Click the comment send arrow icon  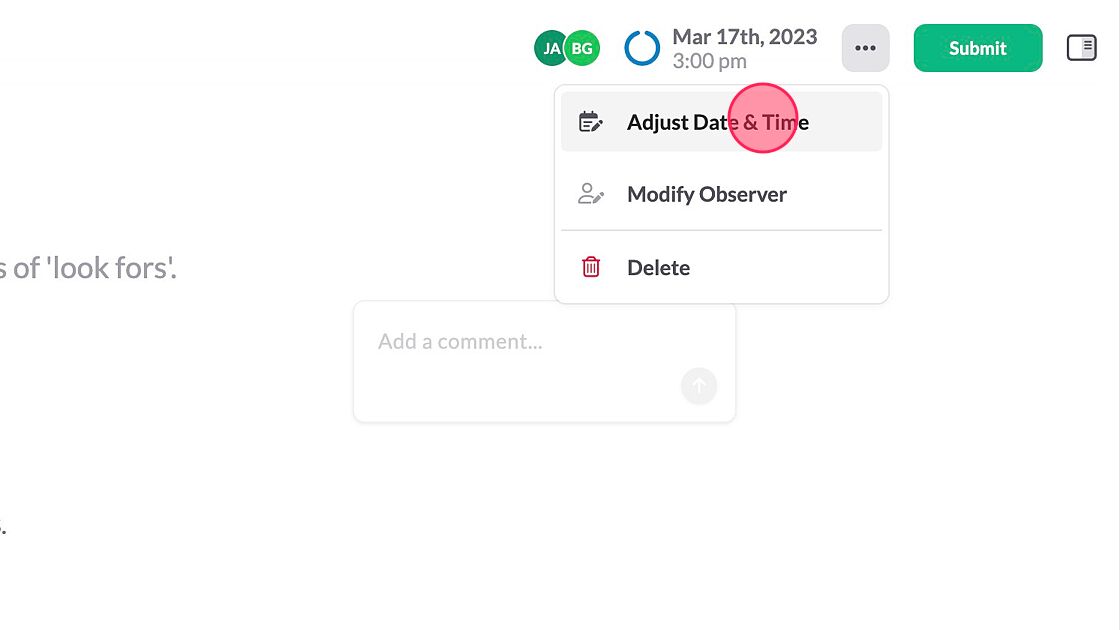coord(699,386)
